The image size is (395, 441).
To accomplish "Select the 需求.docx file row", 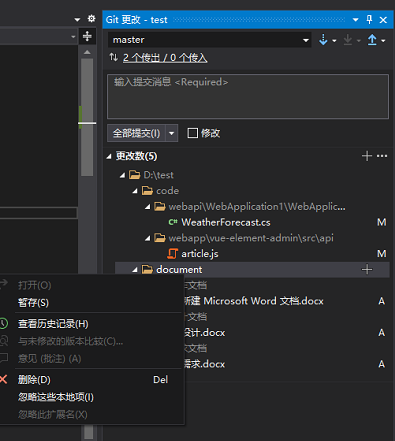I will [204, 364].
